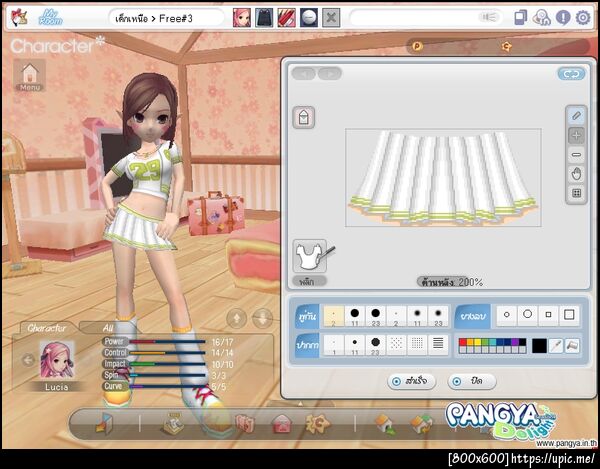Open the exclamation notice icon
Image resolution: width=600 pixels, height=469 pixels.
point(563,18)
